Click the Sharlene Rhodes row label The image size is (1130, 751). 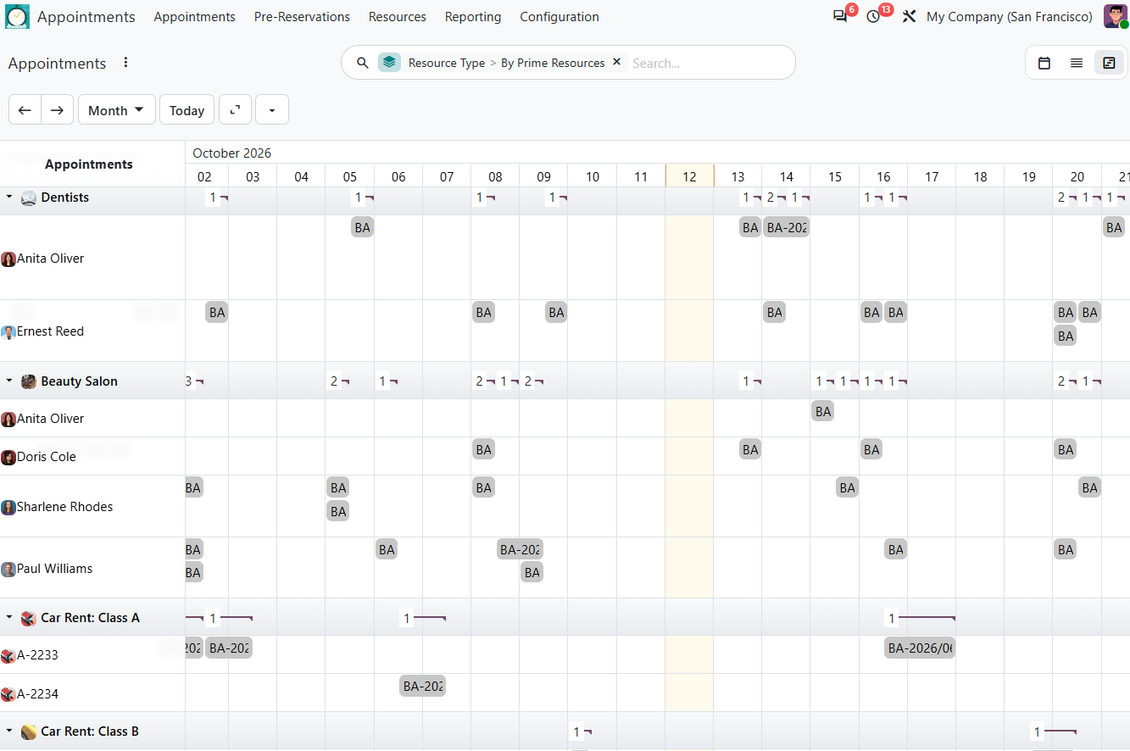point(65,507)
